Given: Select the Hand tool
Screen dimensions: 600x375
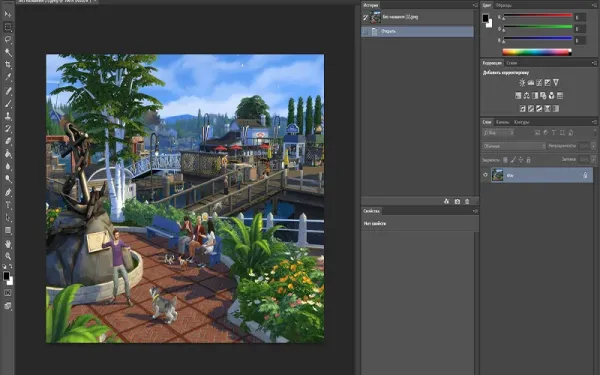Looking at the screenshot, I should pos(8,244).
